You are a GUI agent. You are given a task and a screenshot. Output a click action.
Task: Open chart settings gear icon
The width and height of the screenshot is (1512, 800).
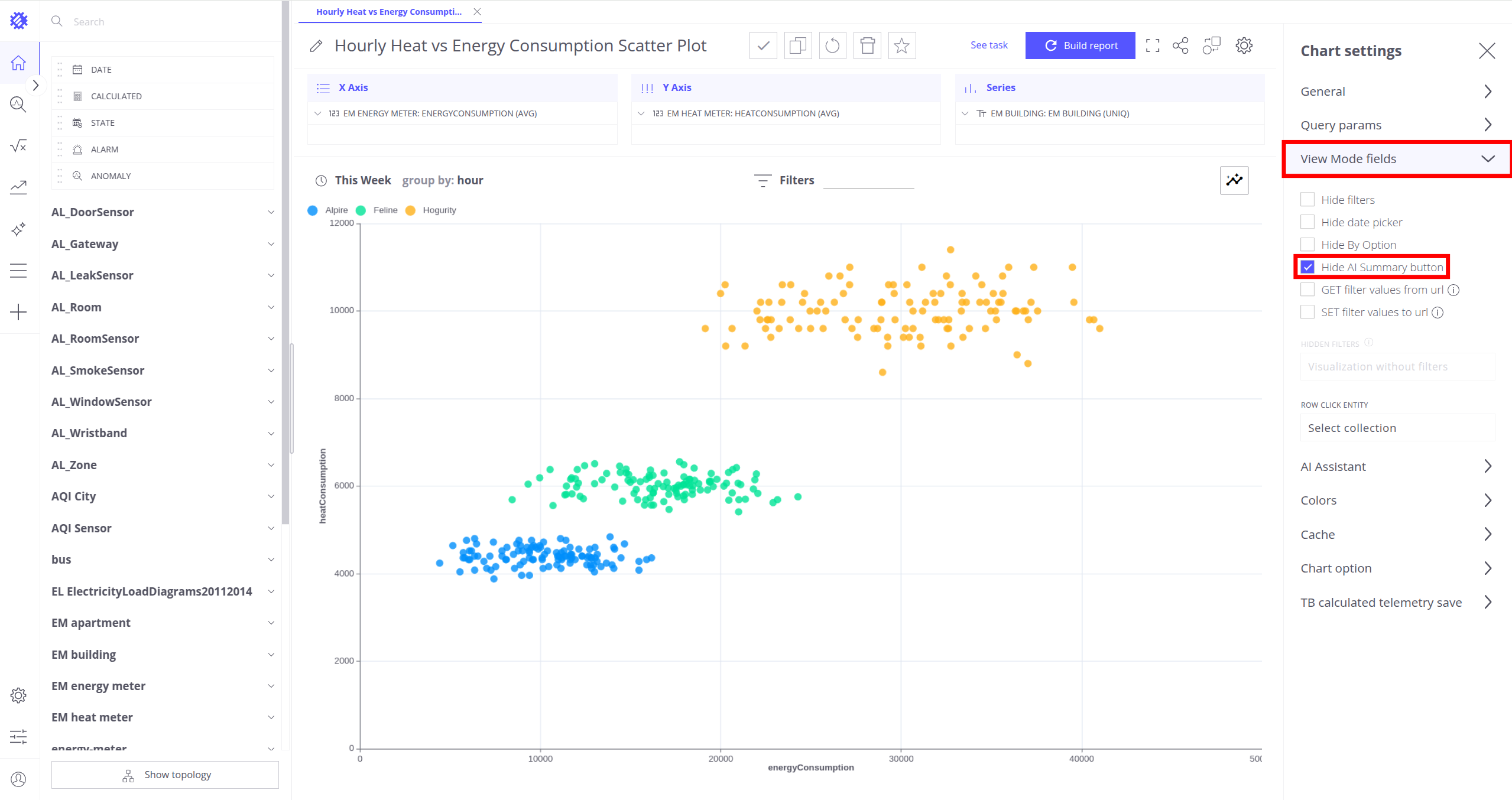pyautogui.click(x=1244, y=45)
